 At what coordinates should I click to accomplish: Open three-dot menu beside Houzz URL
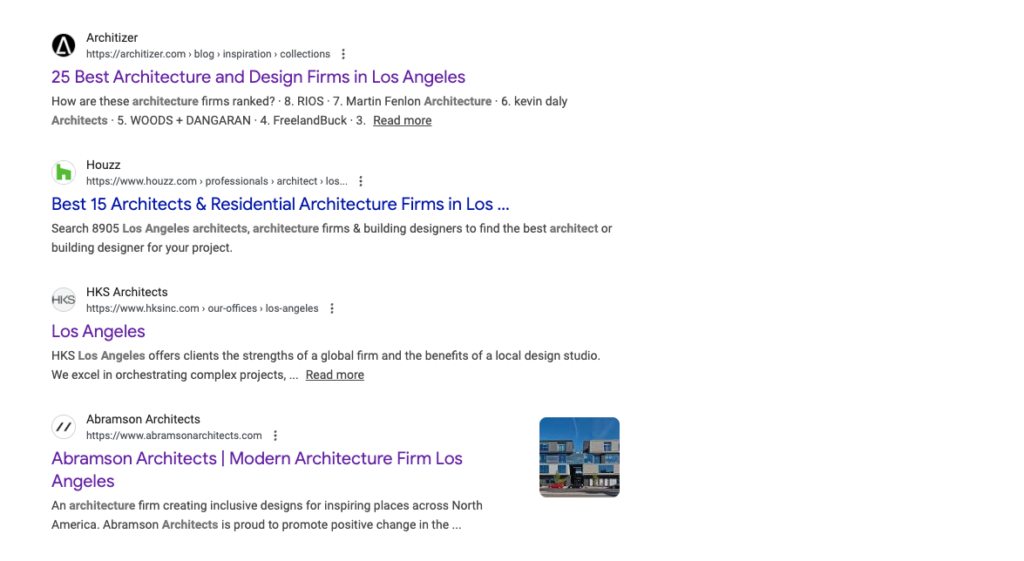[361, 181]
